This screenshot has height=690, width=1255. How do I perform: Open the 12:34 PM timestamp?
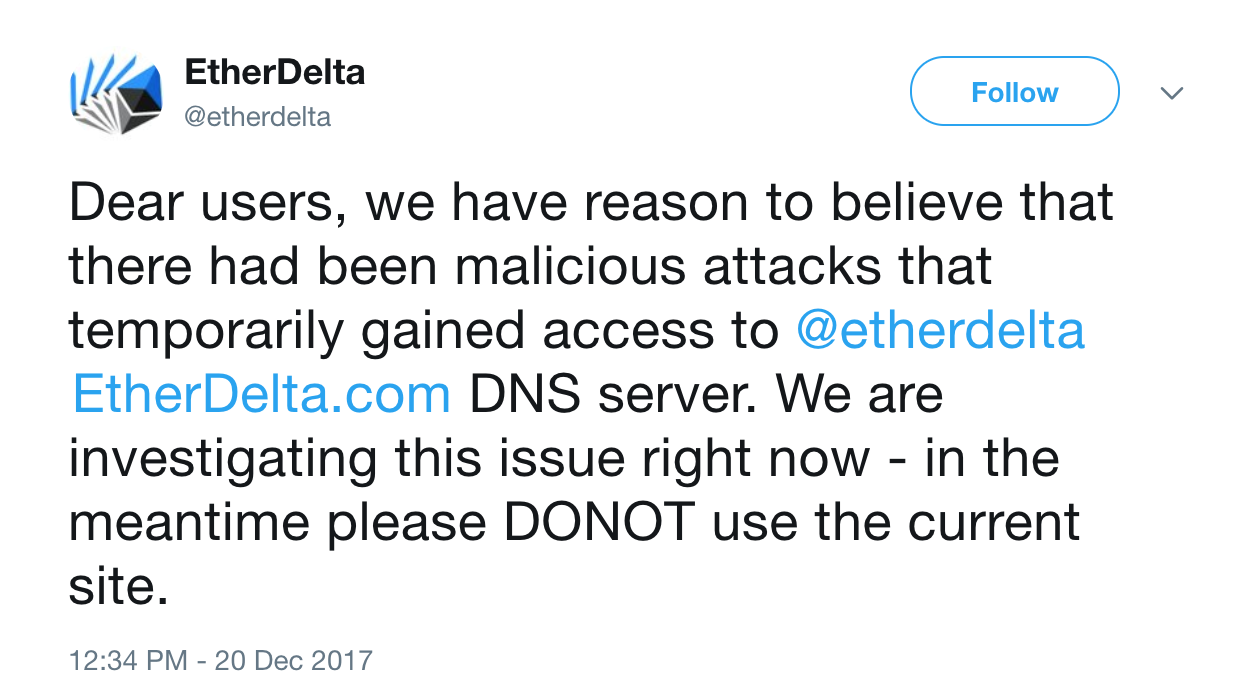tap(127, 661)
